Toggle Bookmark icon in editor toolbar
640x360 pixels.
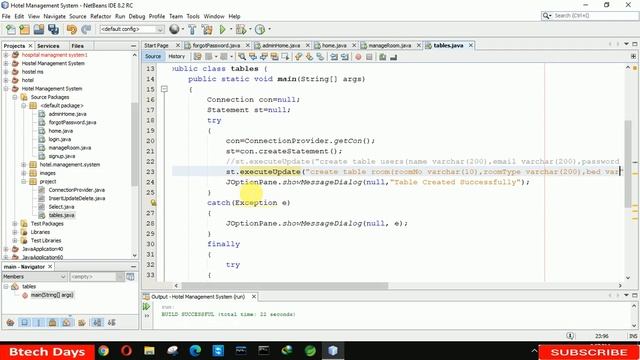point(320,57)
